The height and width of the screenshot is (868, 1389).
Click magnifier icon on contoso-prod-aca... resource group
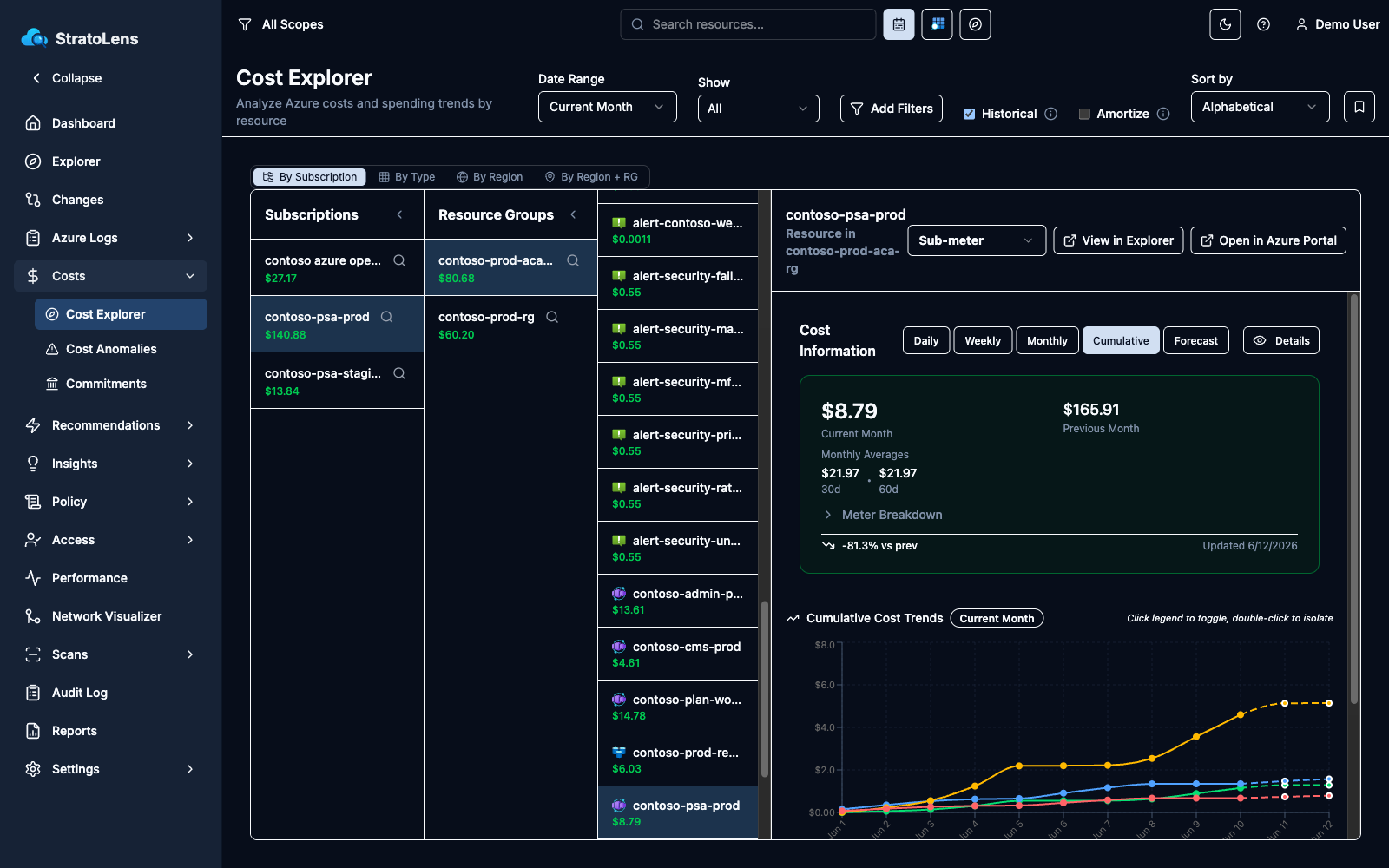573,260
